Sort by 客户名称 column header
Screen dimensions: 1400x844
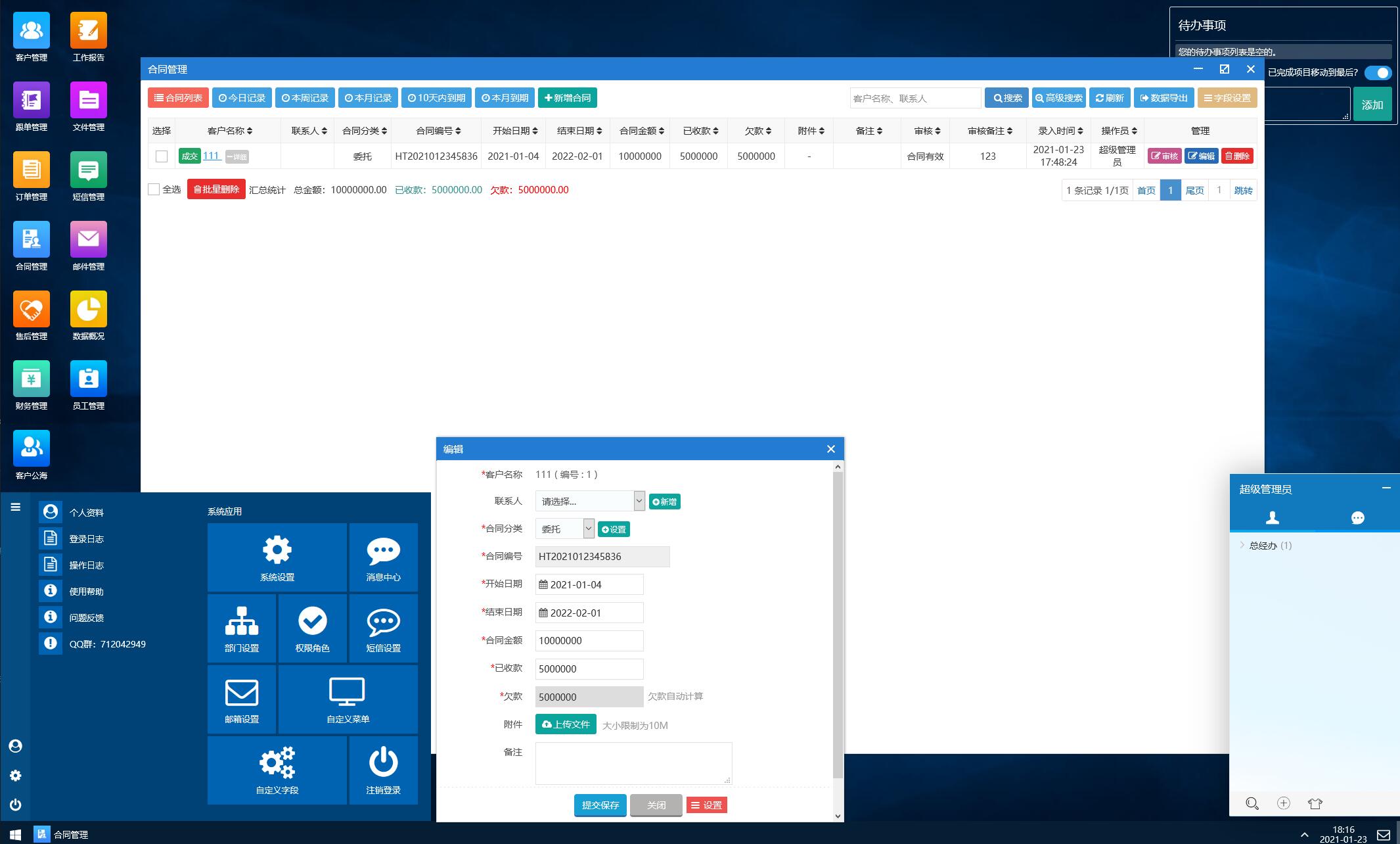229,131
